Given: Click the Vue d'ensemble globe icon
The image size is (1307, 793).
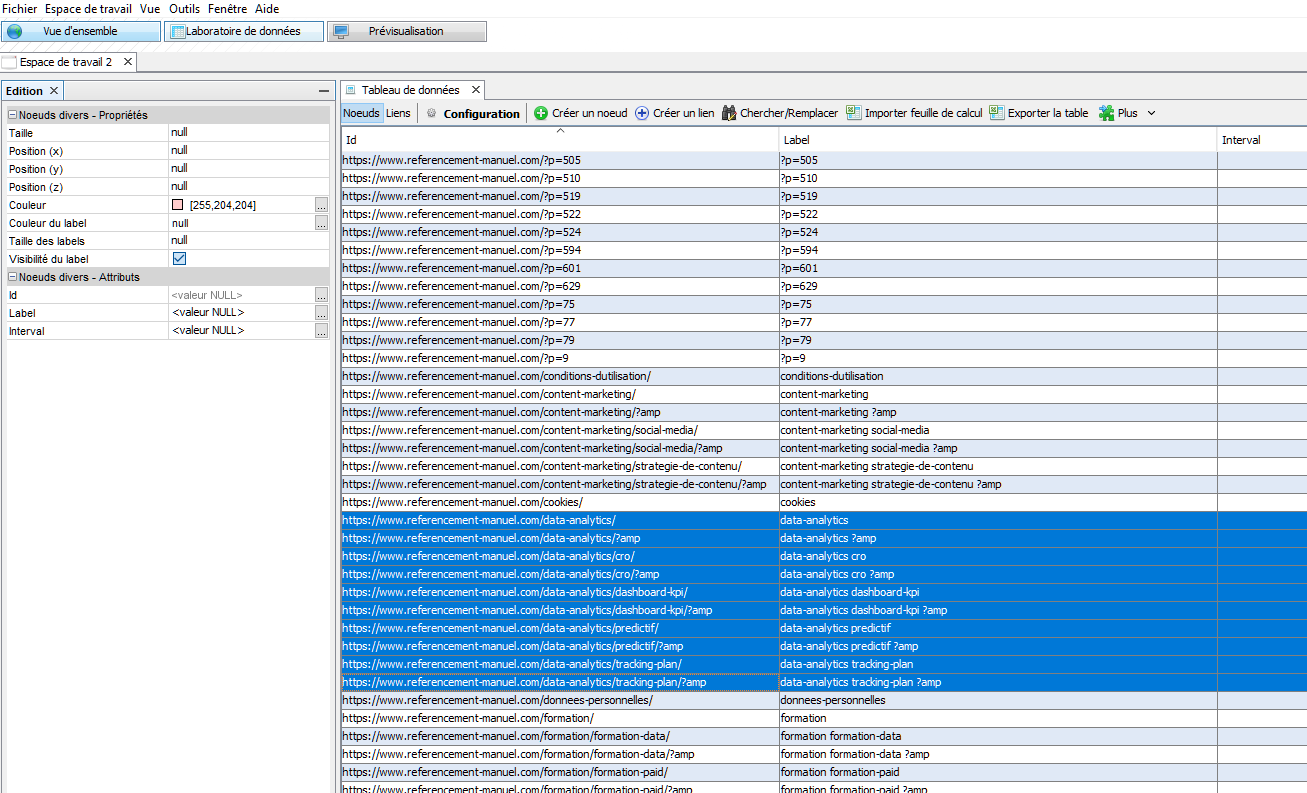Looking at the screenshot, I should coord(15,31).
